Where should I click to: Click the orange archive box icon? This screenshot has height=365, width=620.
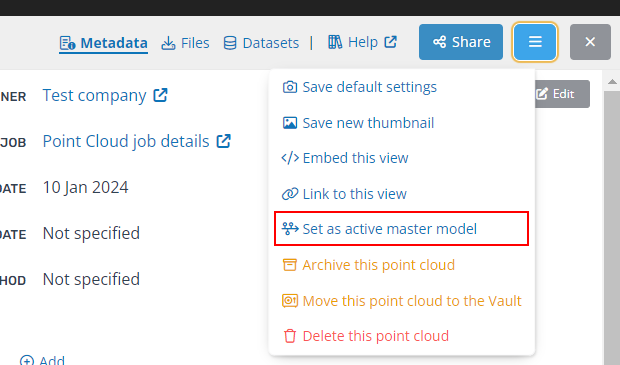coord(289,265)
